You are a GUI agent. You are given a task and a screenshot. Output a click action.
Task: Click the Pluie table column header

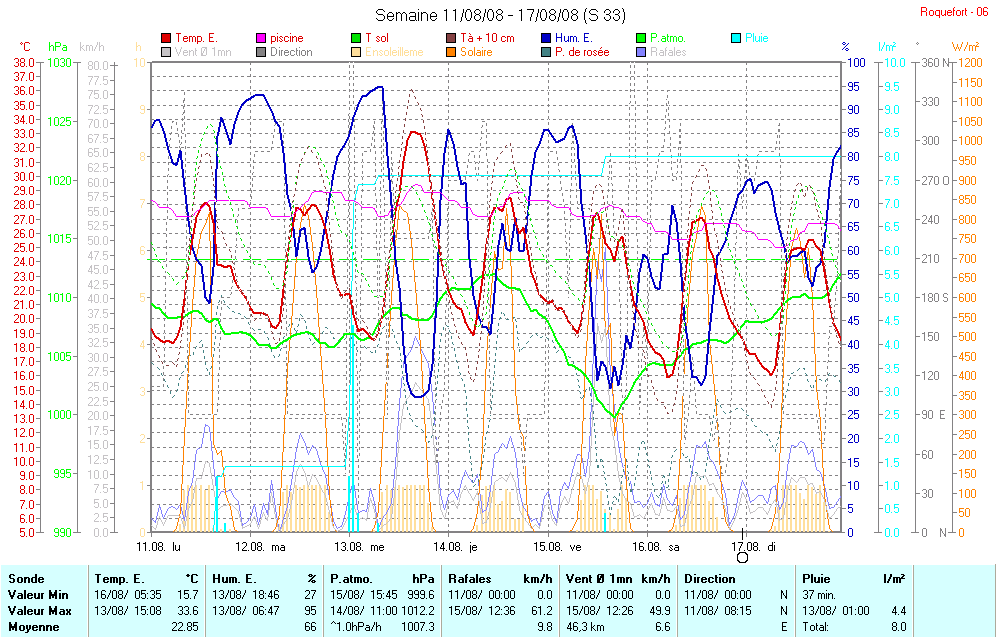[x=816, y=579]
